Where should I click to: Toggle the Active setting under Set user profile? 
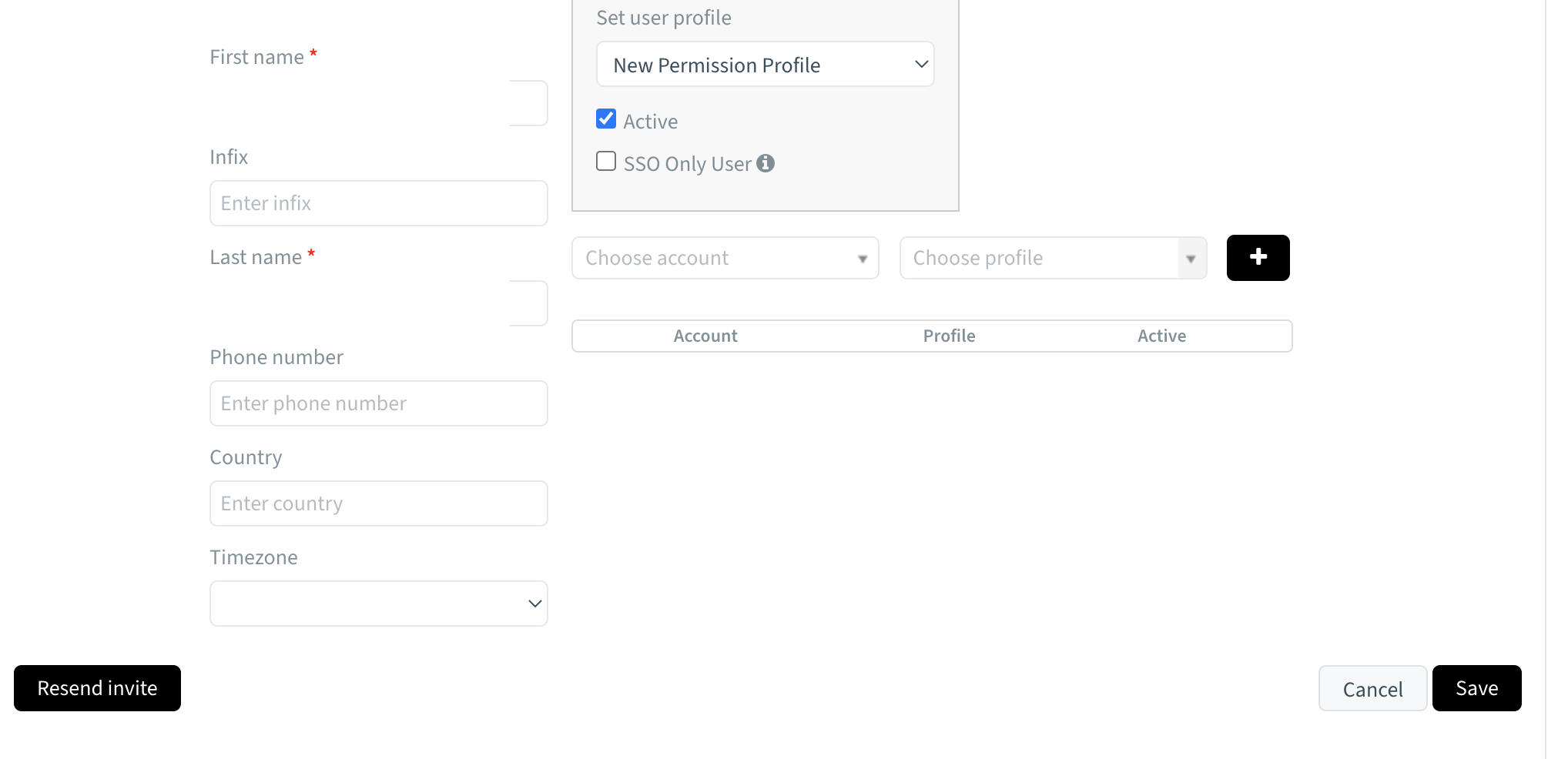pyautogui.click(x=606, y=118)
